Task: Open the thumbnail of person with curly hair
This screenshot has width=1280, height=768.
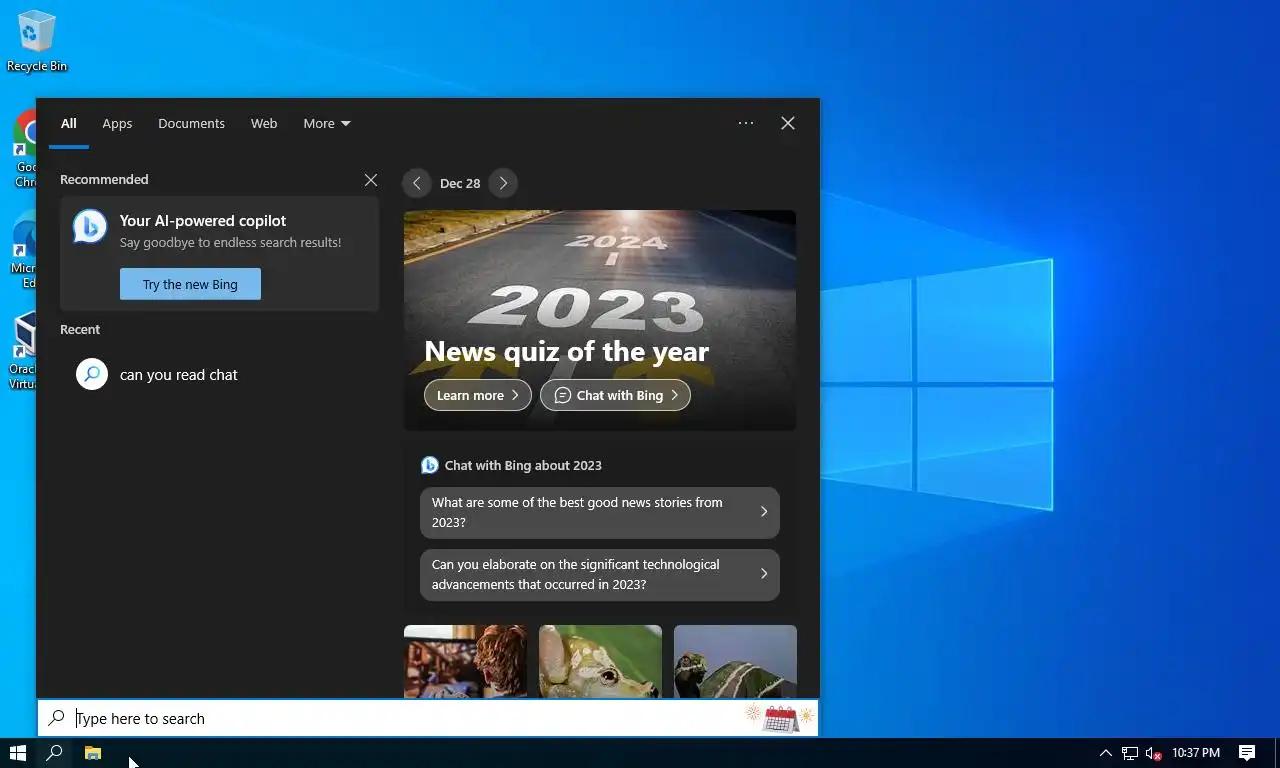Action: (465, 661)
